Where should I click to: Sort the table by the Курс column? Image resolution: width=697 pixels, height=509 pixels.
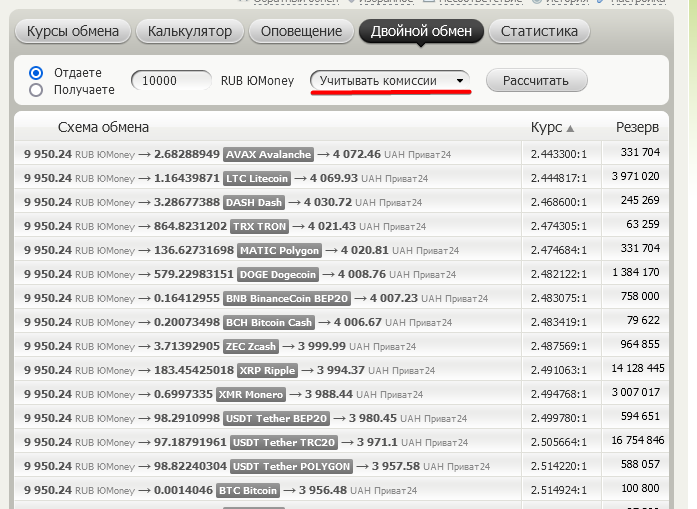pyautogui.click(x=552, y=128)
